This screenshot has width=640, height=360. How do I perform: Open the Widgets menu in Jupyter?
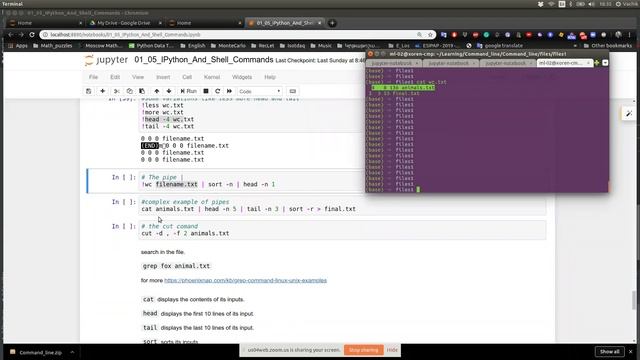tap(242, 77)
